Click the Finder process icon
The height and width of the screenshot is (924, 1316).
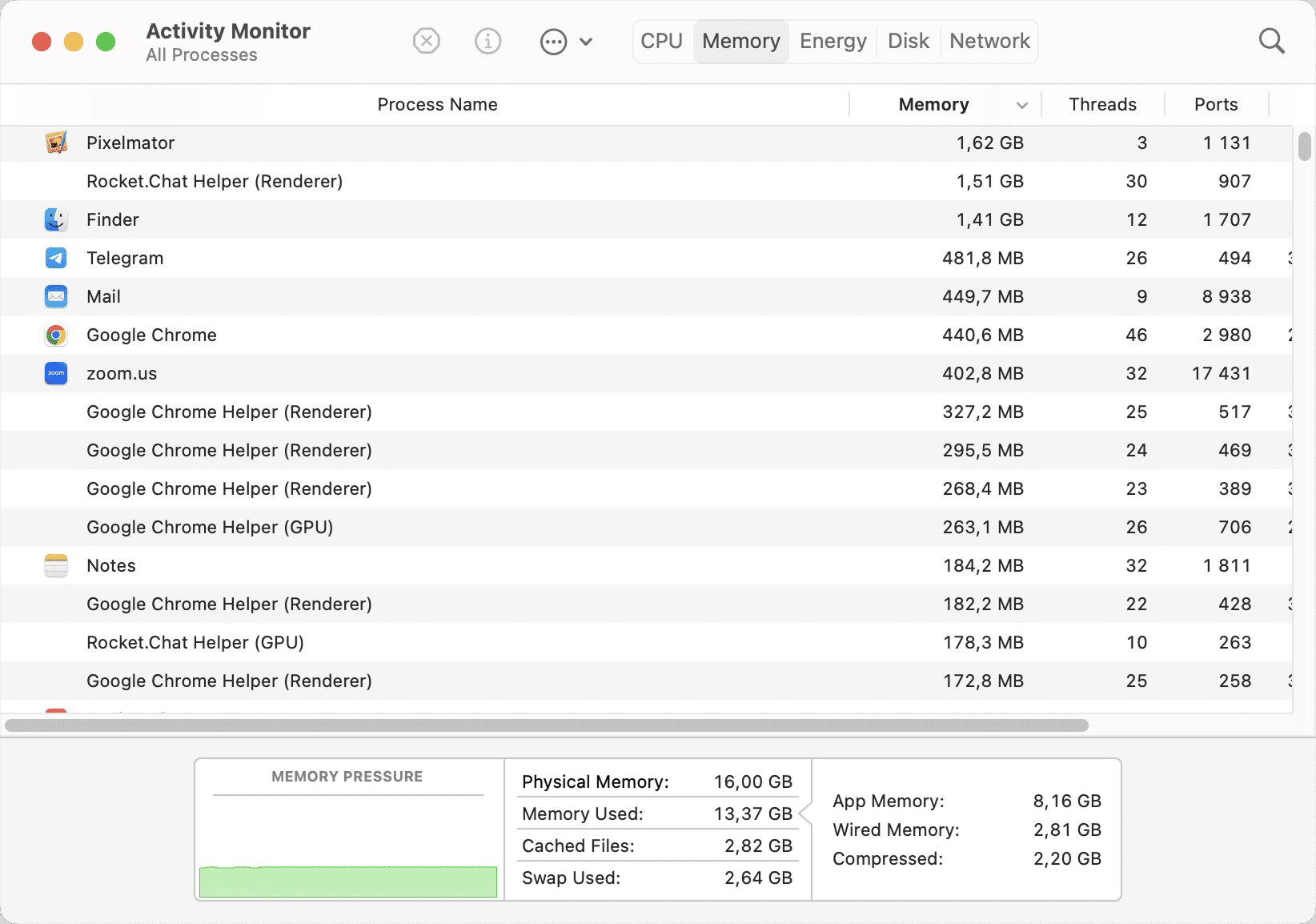(x=55, y=219)
